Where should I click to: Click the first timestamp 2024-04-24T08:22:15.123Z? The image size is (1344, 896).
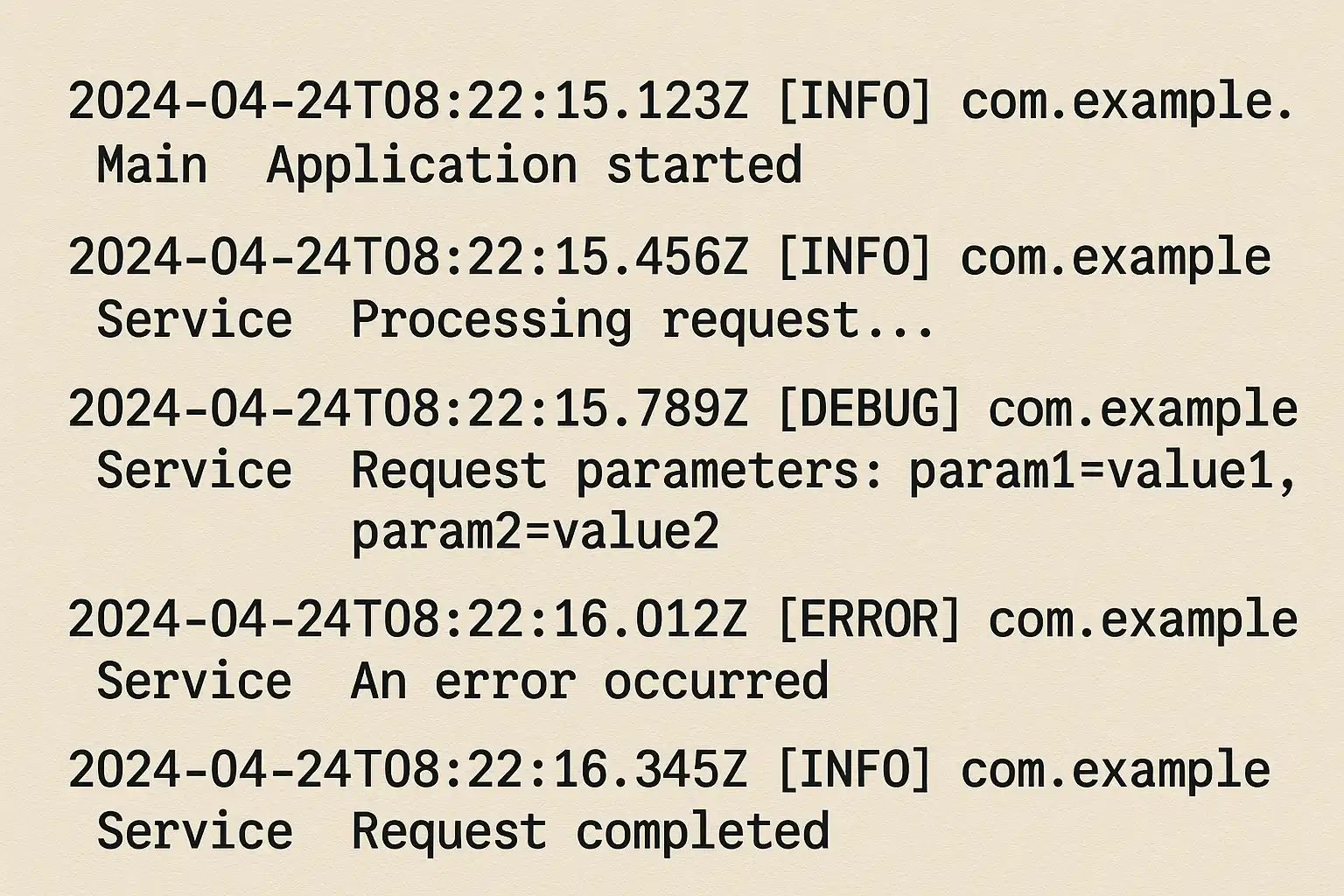(409, 101)
